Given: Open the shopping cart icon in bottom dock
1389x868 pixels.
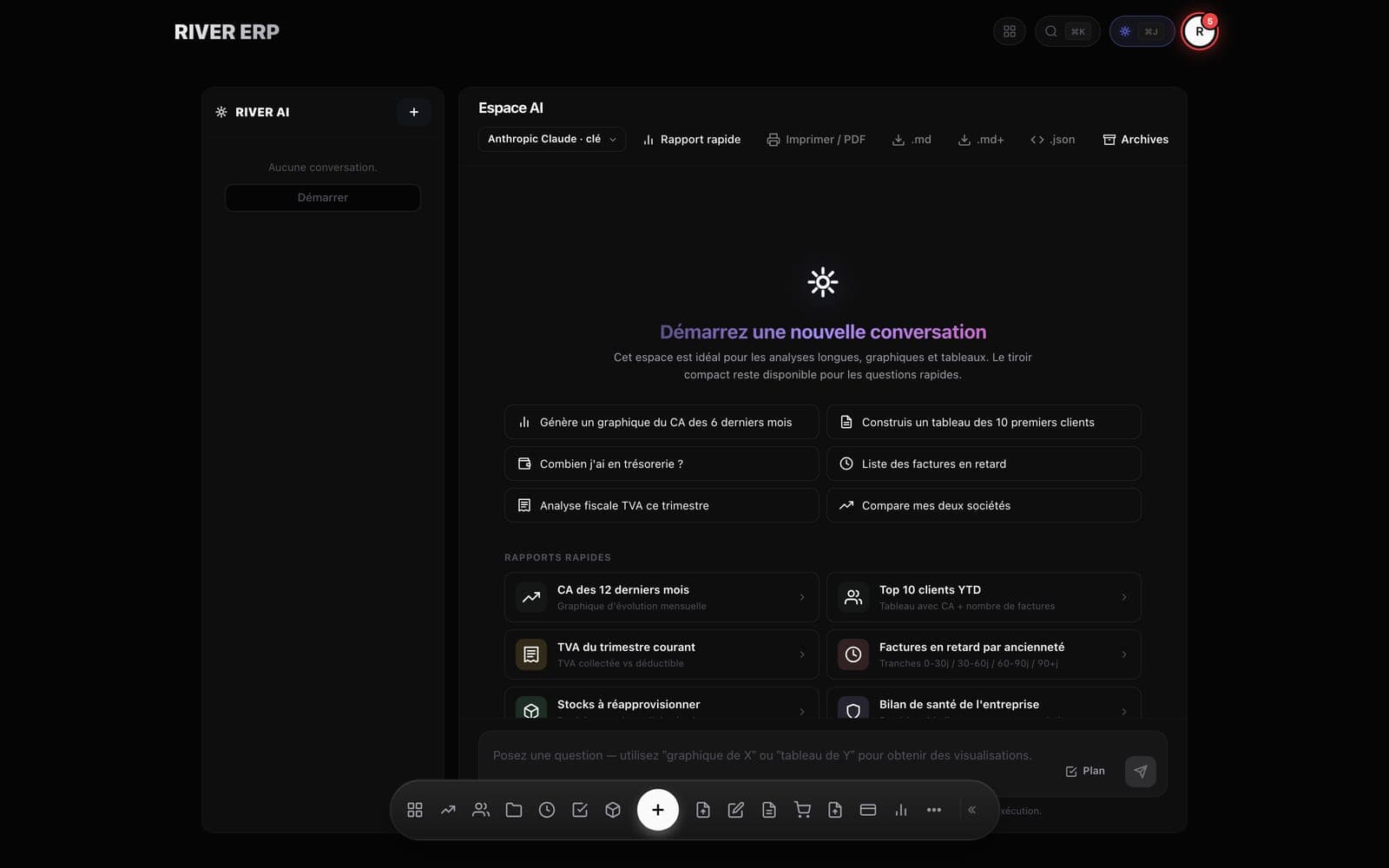Looking at the screenshot, I should 802,810.
